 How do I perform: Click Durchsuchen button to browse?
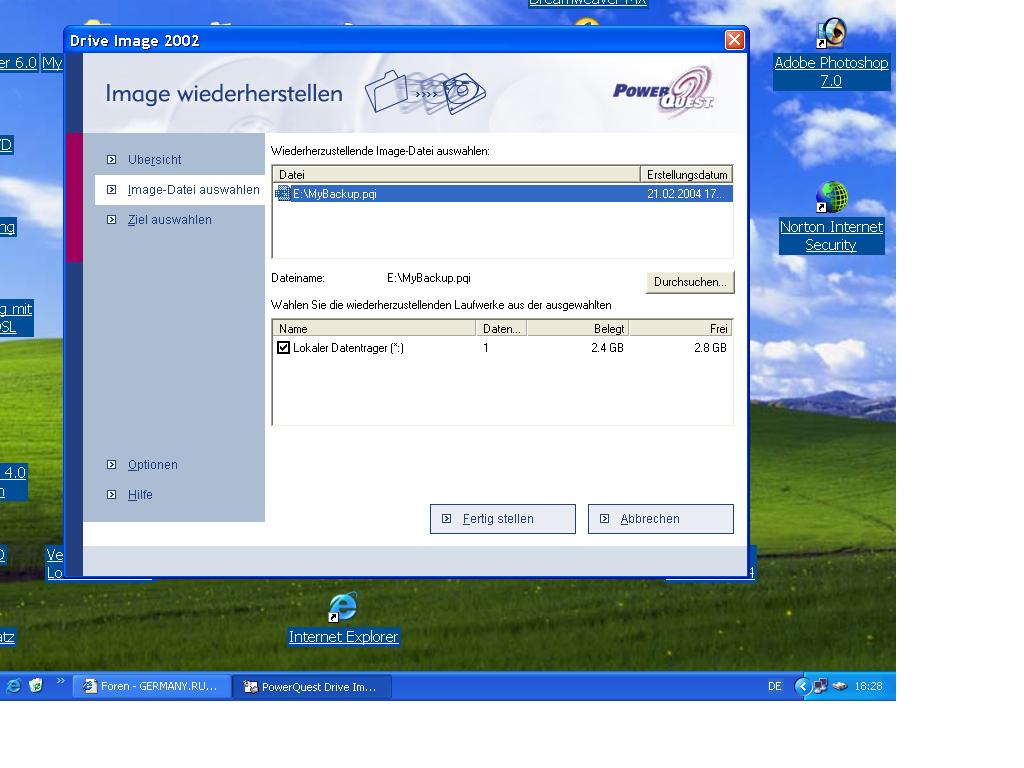tap(690, 282)
